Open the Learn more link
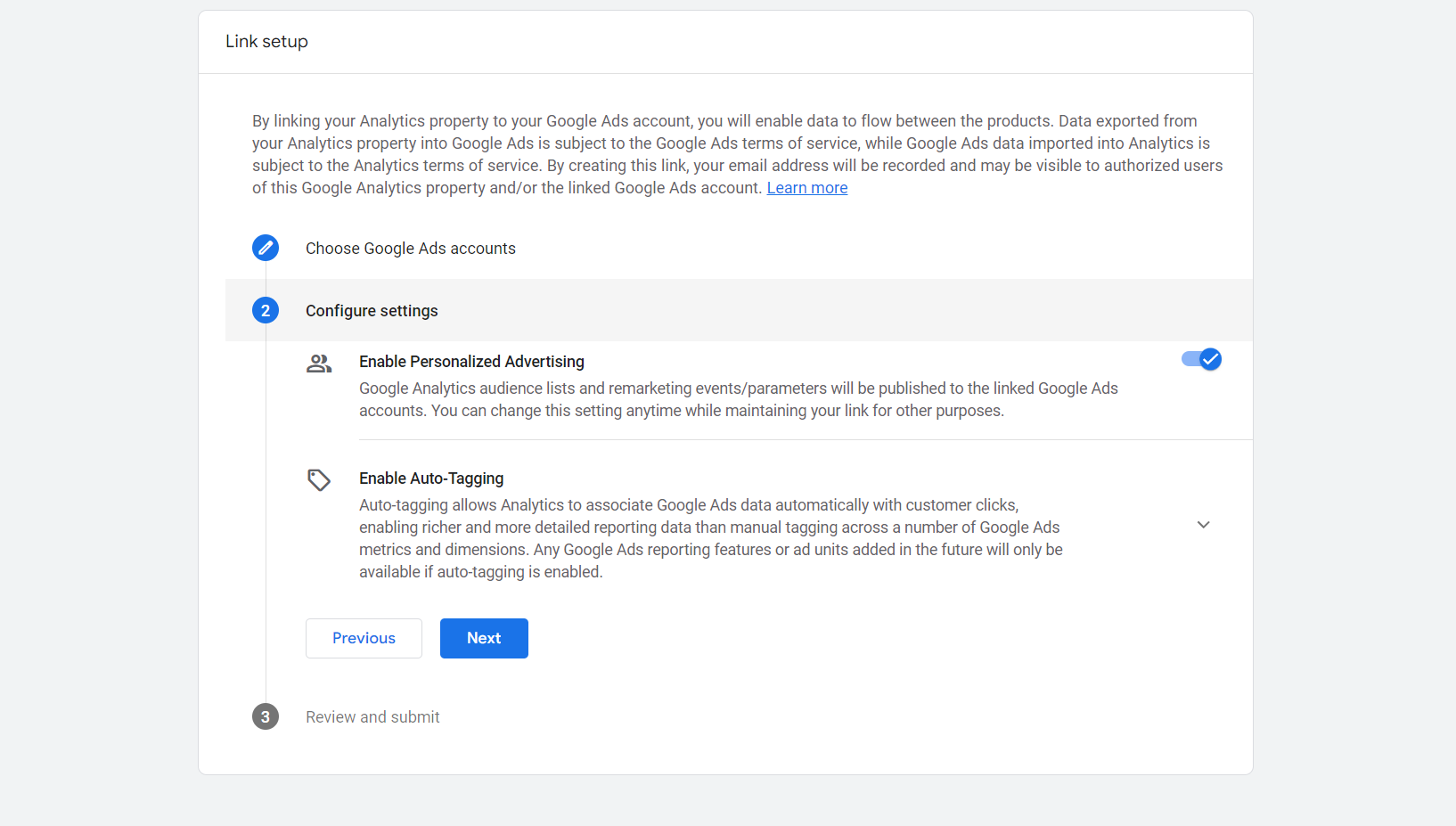The image size is (1456, 826). click(807, 188)
